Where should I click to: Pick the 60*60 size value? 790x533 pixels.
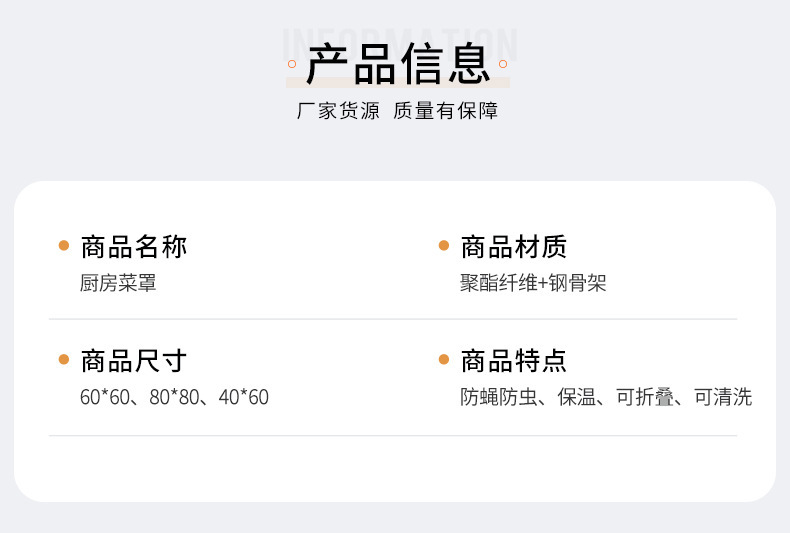pyautogui.click(x=105, y=397)
